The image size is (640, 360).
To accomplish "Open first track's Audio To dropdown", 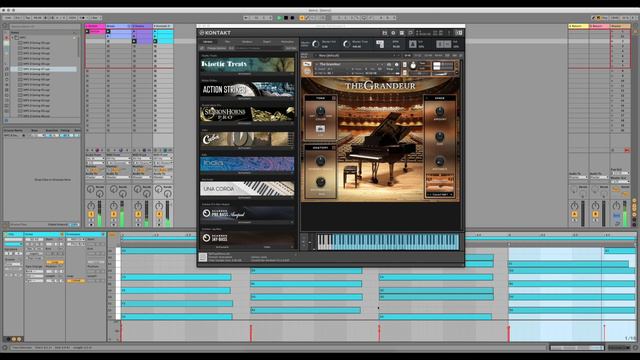I will pos(95,177).
